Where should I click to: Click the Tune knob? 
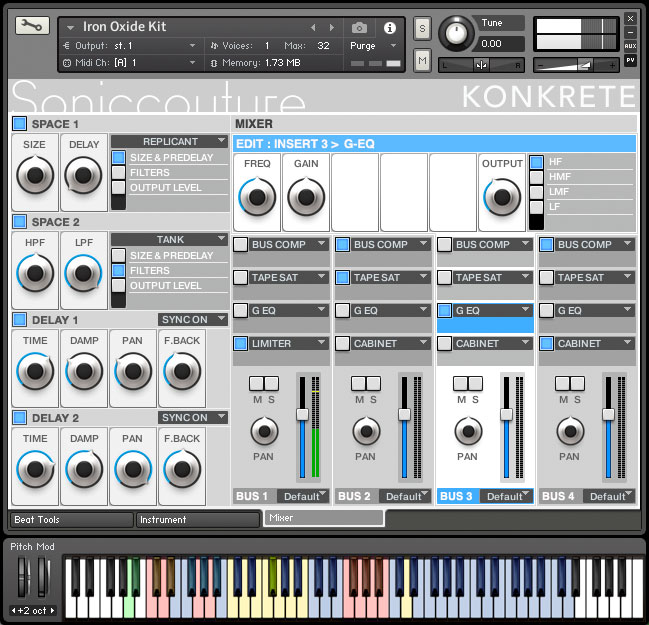(x=456, y=34)
